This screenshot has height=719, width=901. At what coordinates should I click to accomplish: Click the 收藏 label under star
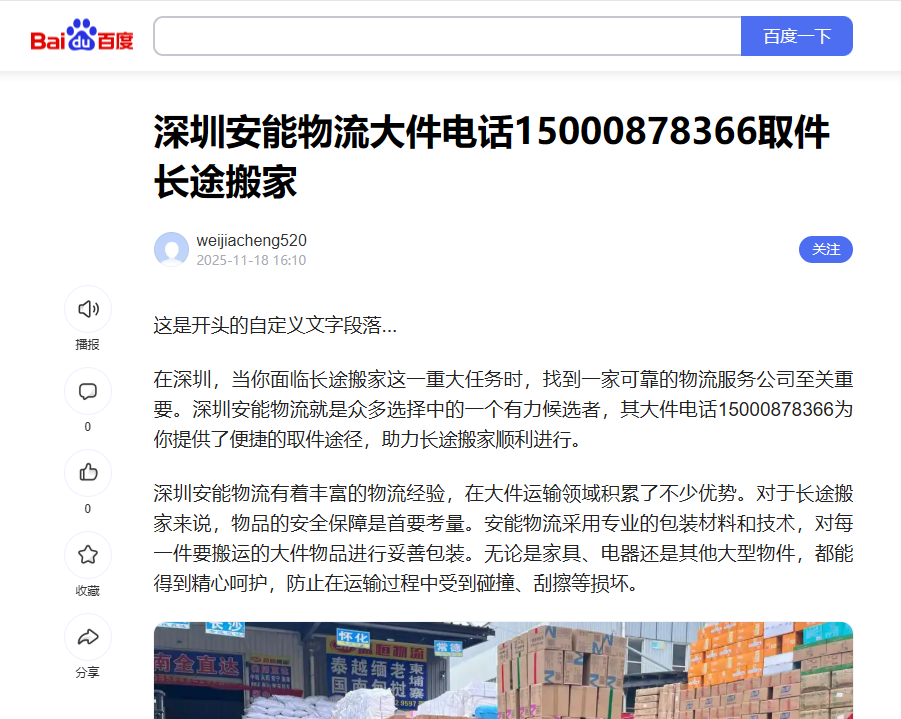click(88, 591)
